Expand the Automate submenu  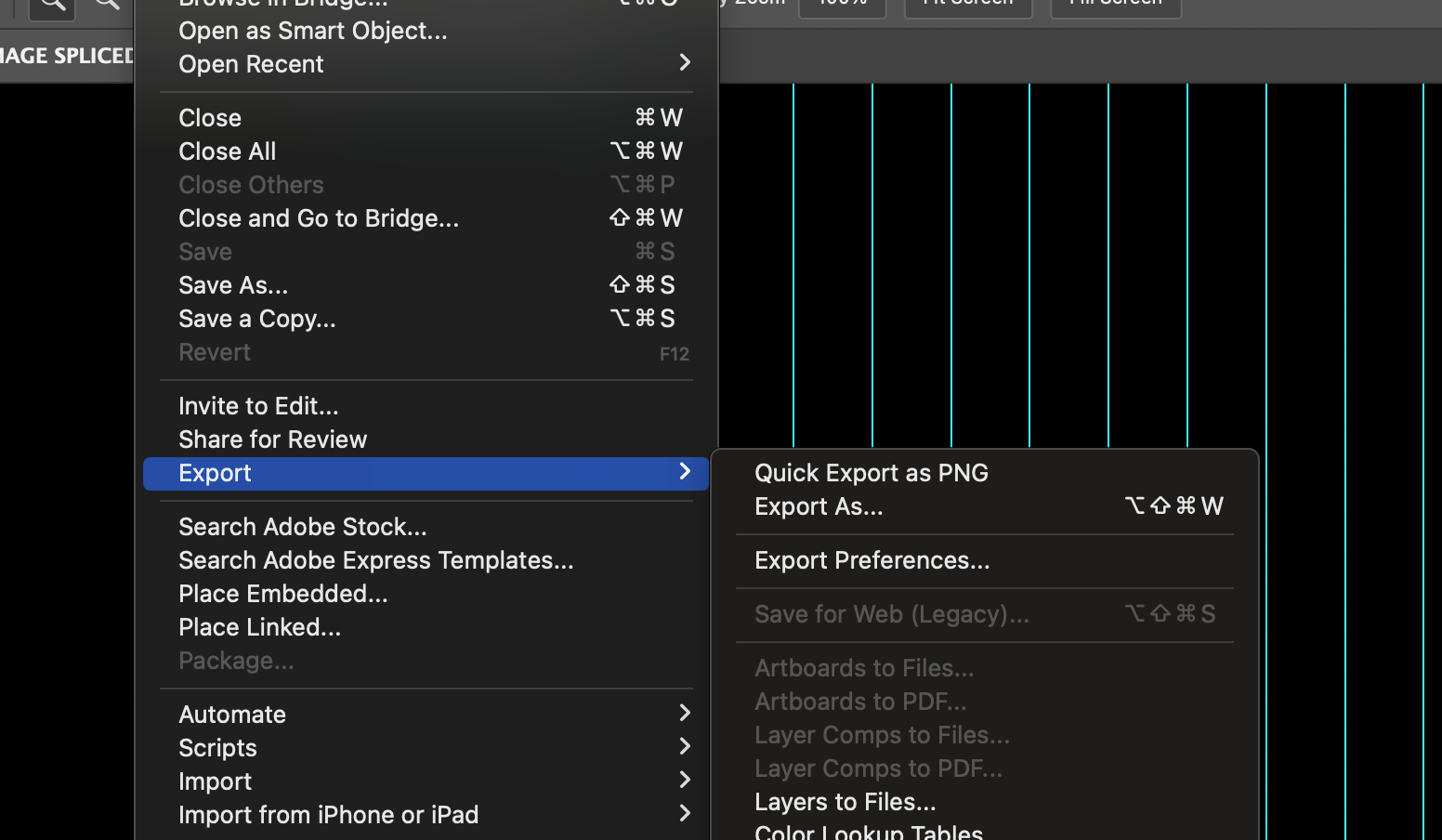232,714
